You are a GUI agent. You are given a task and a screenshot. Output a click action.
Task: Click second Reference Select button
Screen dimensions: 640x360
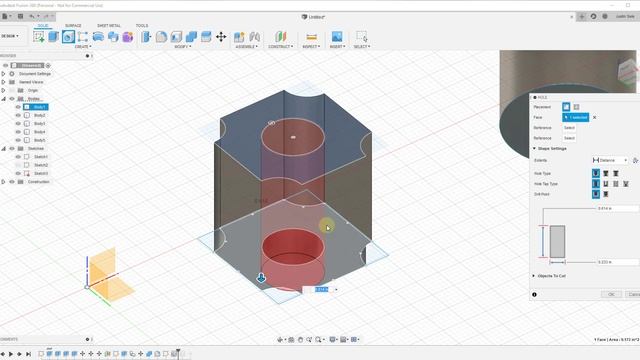[x=569, y=138]
